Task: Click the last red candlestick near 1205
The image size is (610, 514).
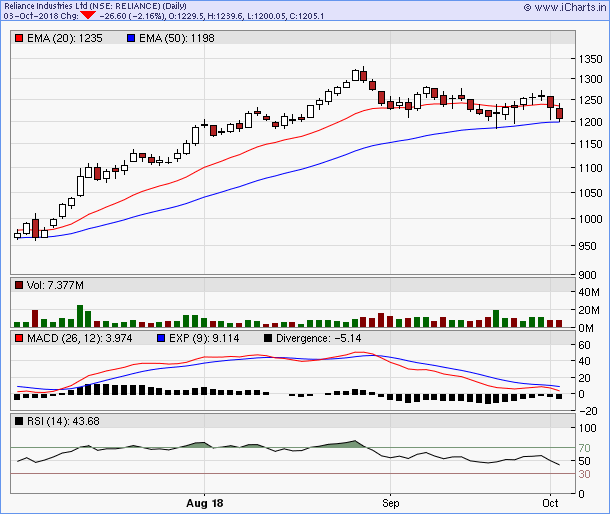Action: [x=559, y=114]
